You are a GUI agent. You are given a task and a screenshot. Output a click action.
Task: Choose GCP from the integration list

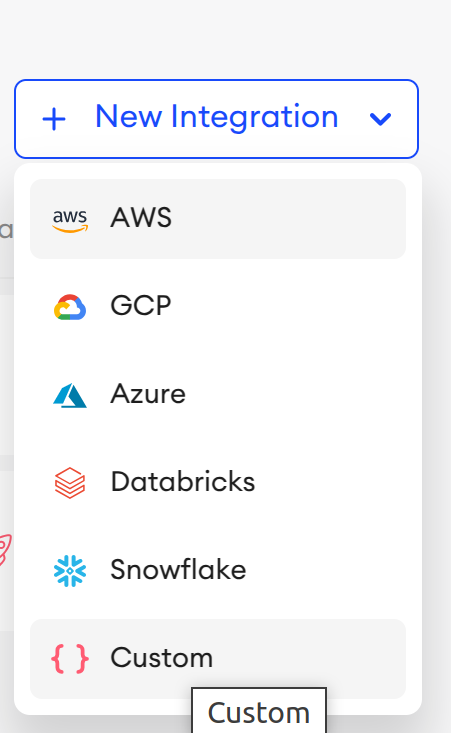click(218, 307)
